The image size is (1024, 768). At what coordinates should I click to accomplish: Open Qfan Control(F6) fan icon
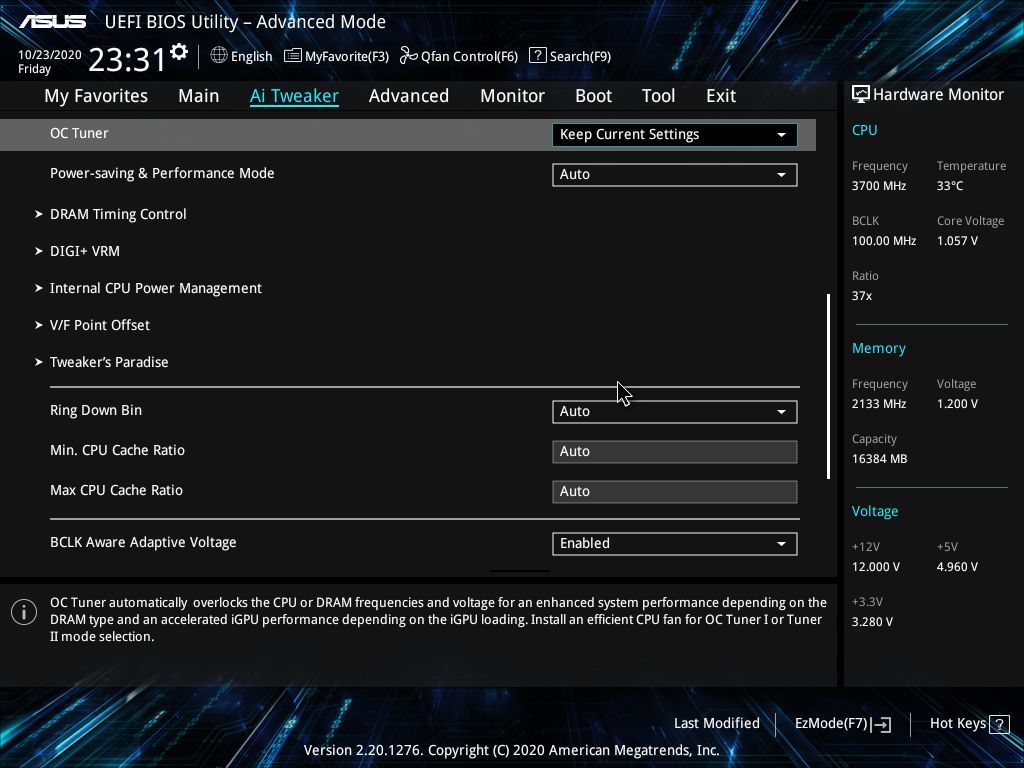click(x=408, y=56)
